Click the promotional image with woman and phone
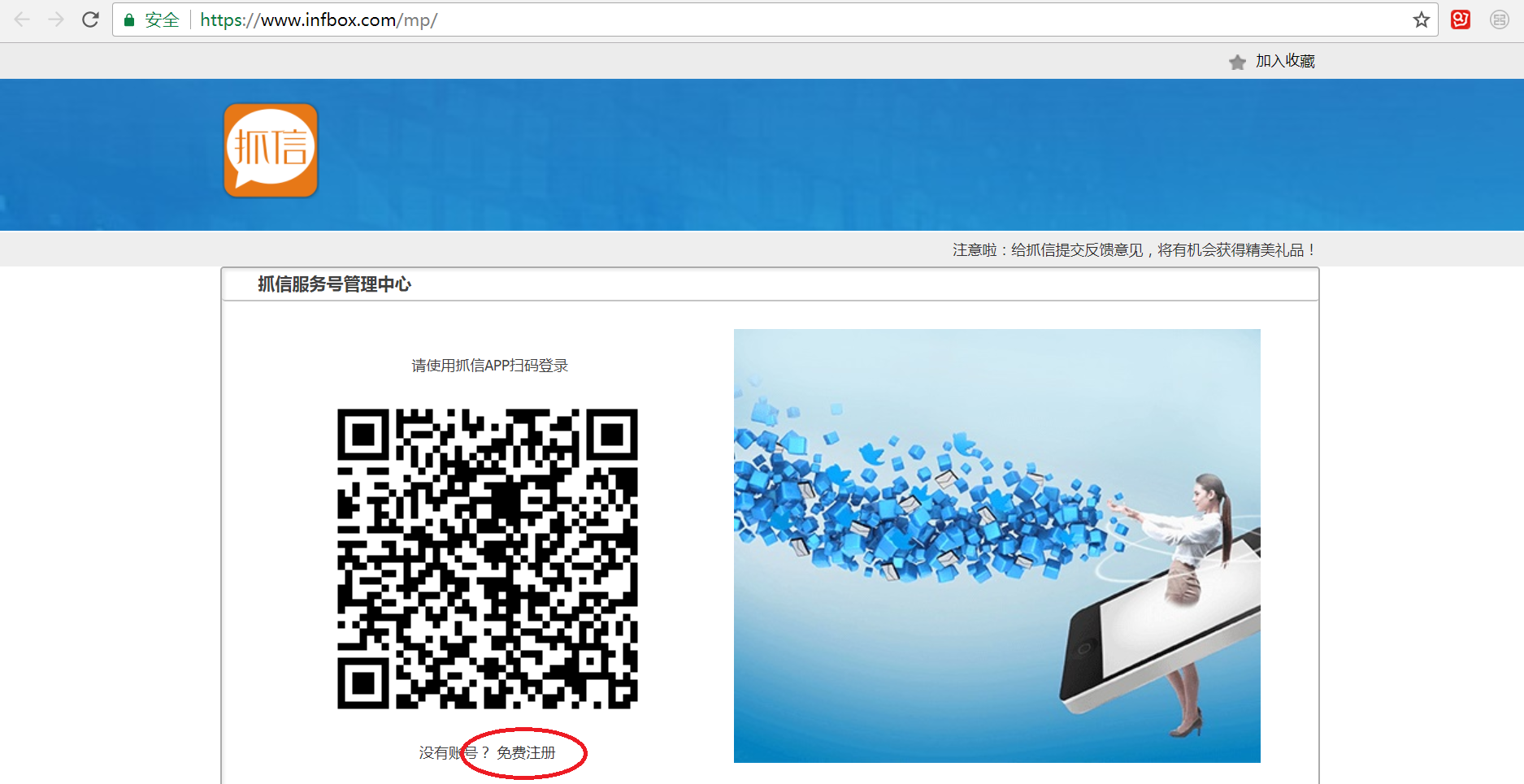Image resolution: width=1524 pixels, height=784 pixels. pyautogui.click(x=996, y=545)
